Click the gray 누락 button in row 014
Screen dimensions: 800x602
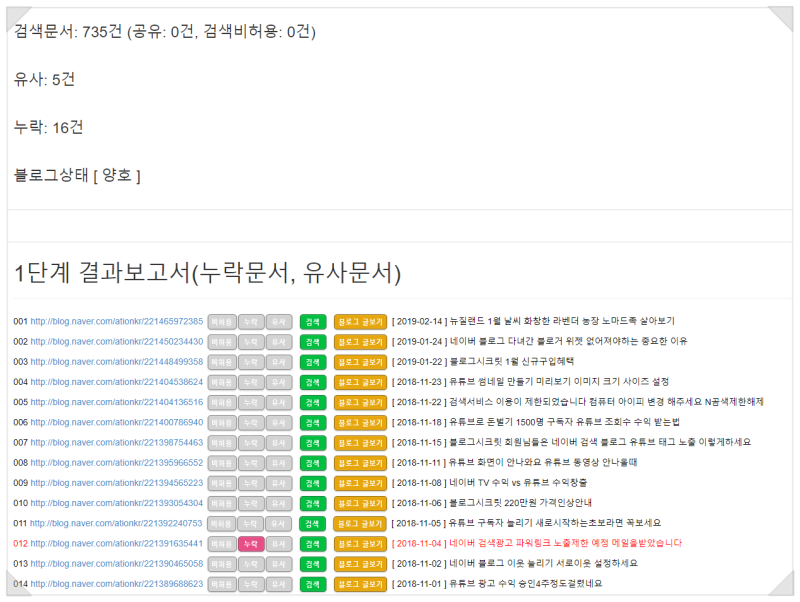click(x=251, y=584)
